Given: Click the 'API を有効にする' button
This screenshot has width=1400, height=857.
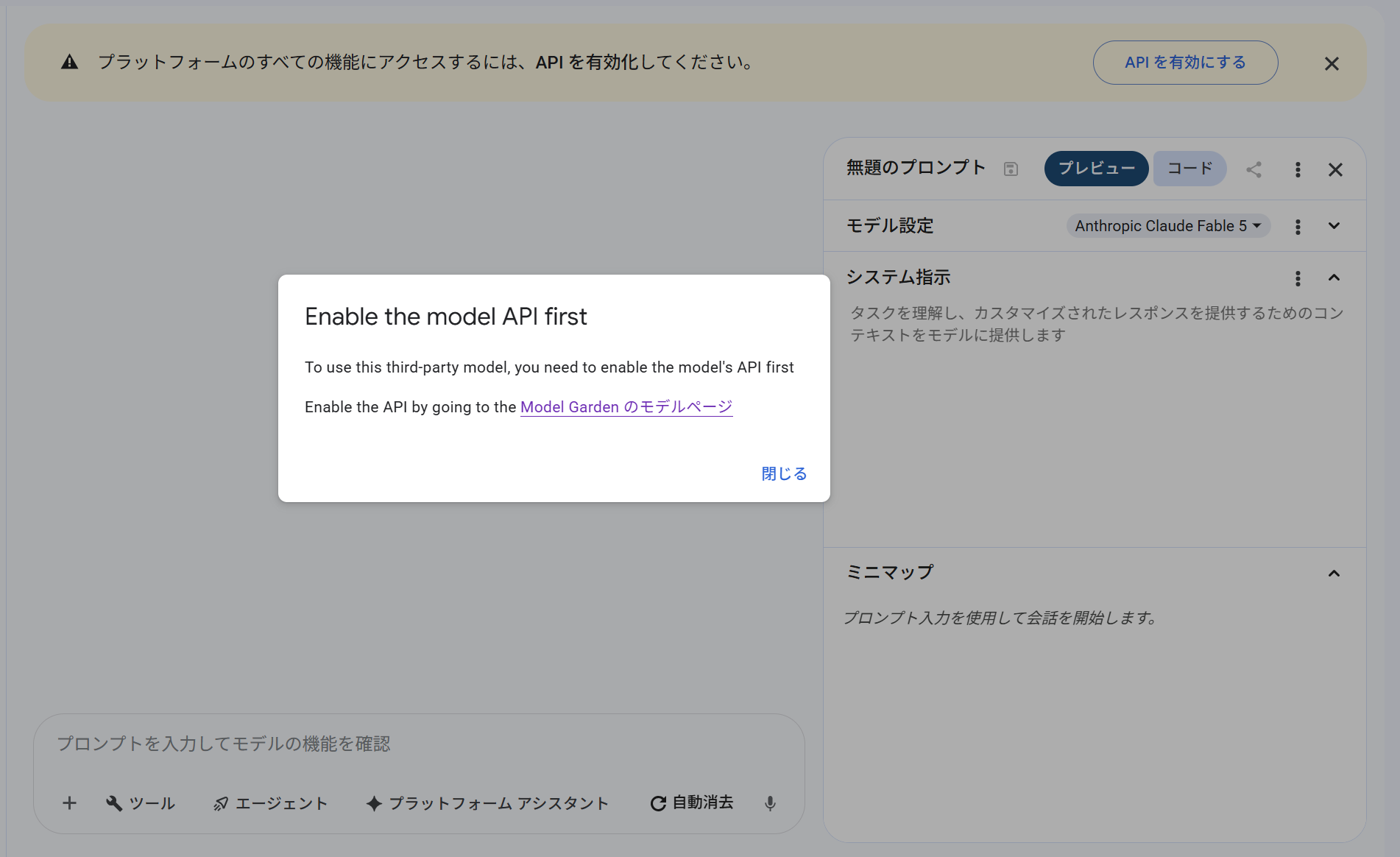Looking at the screenshot, I should 1185,63.
